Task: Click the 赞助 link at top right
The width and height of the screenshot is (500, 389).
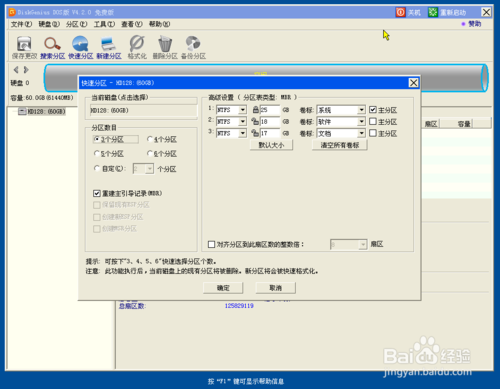Action: click(x=474, y=24)
